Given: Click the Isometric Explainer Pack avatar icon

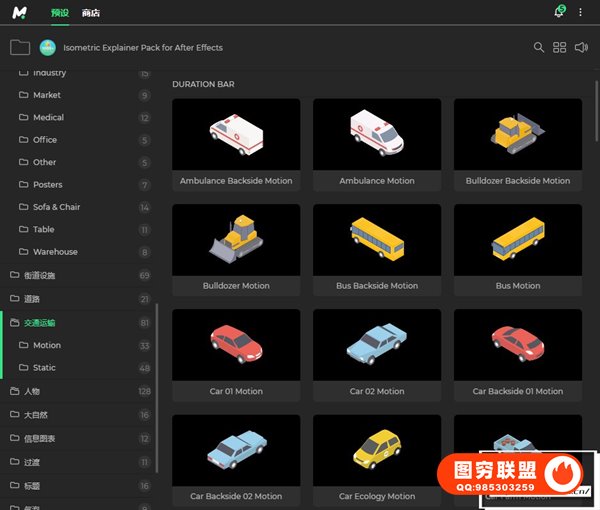Looking at the screenshot, I should [47, 47].
